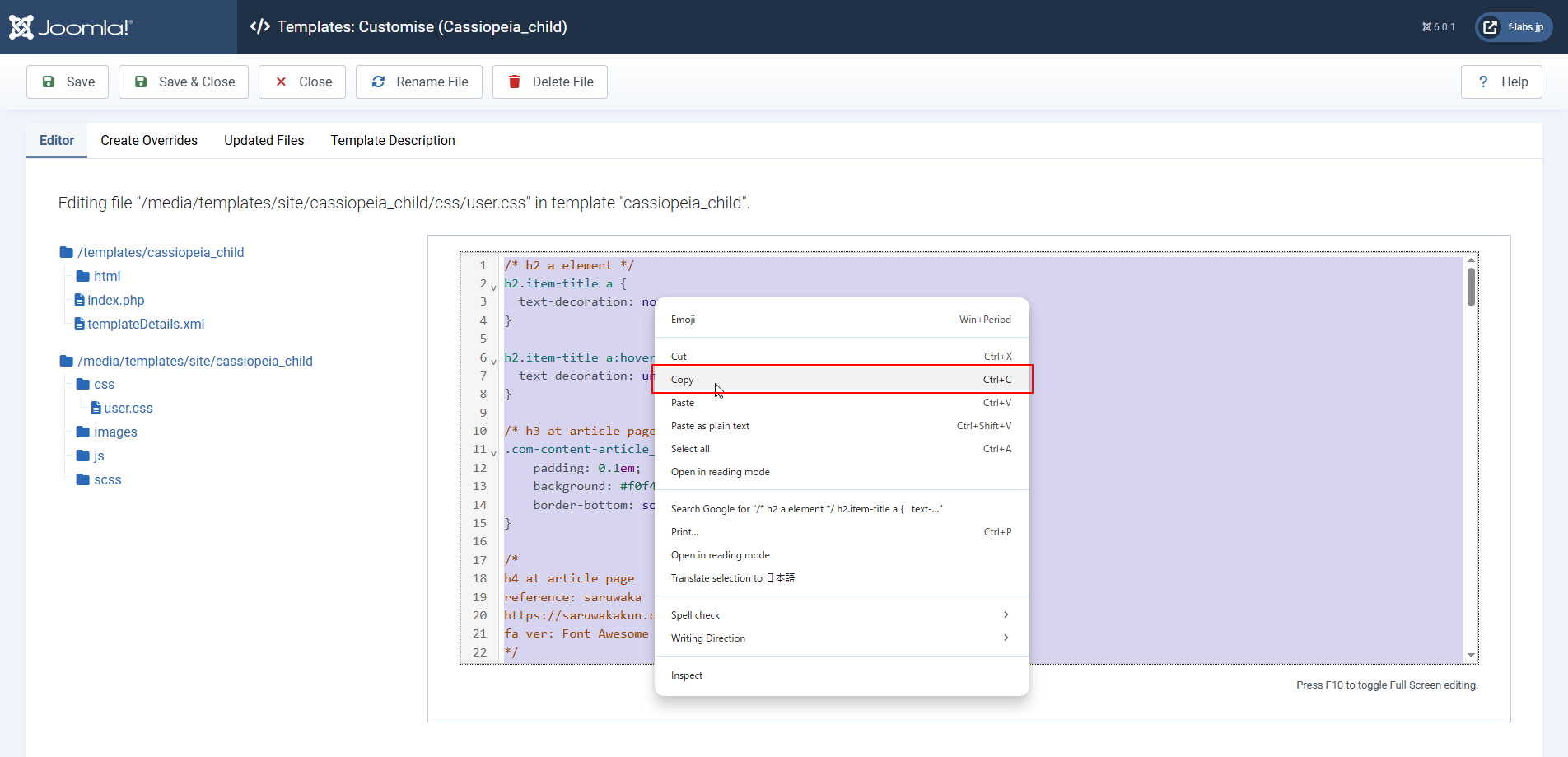Click the Rename File refresh icon
This screenshot has height=757, width=1568.
pos(379,82)
